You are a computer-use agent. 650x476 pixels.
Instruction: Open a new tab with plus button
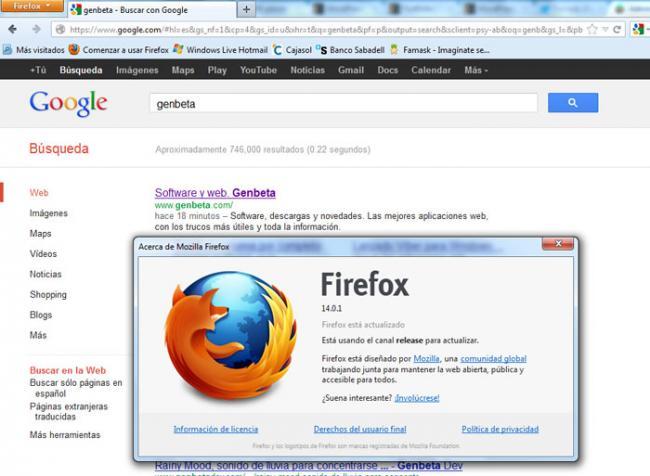click(246, 10)
